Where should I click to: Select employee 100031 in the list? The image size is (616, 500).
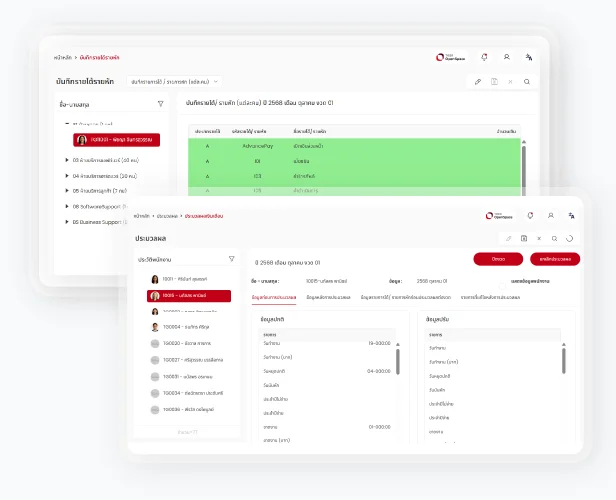(x=188, y=377)
